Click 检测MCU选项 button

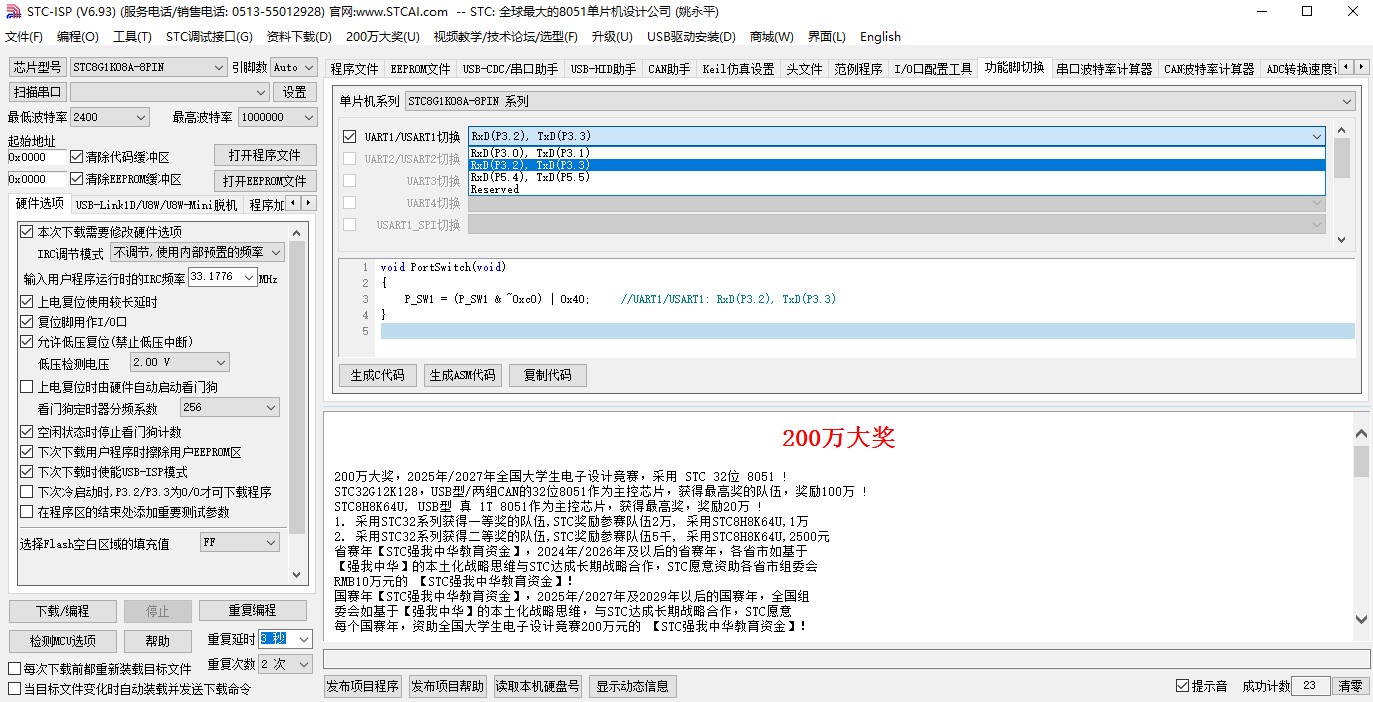pos(63,641)
